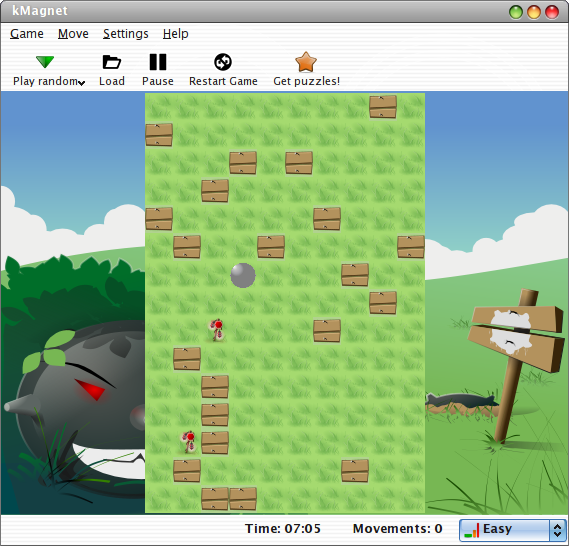Open the Settings menu
This screenshot has height=546, width=569.
pos(126,34)
